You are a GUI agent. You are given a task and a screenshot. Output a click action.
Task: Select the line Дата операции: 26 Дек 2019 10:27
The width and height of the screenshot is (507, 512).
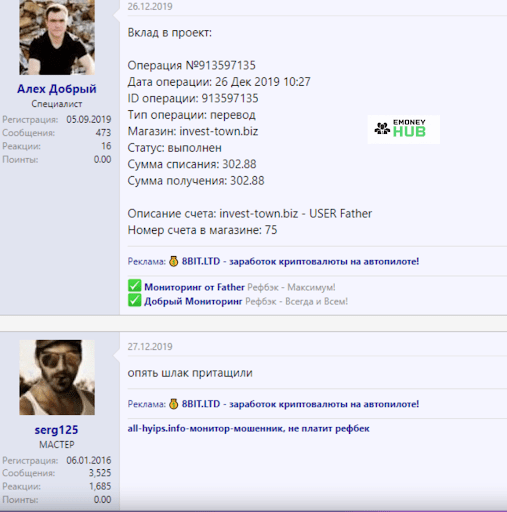tap(219, 82)
